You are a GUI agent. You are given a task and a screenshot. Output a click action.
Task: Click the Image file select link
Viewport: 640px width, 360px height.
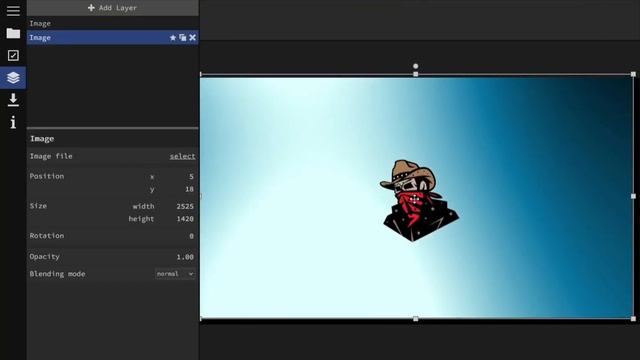click(x=182, y=156)
